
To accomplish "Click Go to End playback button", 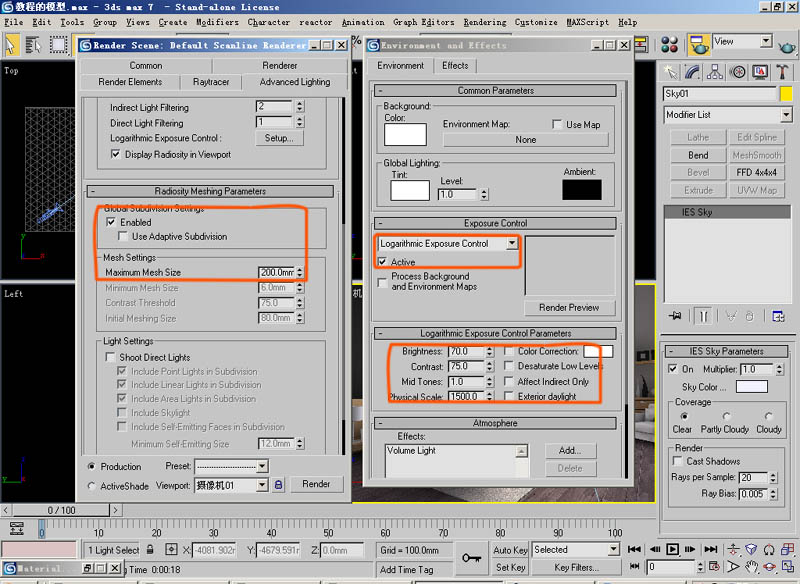I will 711,549.
